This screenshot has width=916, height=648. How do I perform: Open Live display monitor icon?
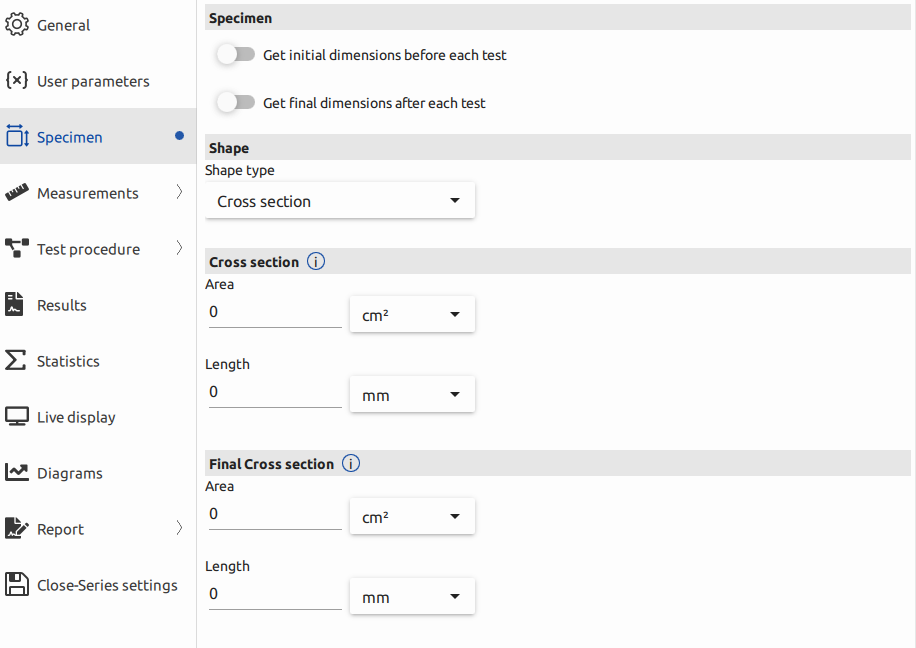click(x=17, y=417)
